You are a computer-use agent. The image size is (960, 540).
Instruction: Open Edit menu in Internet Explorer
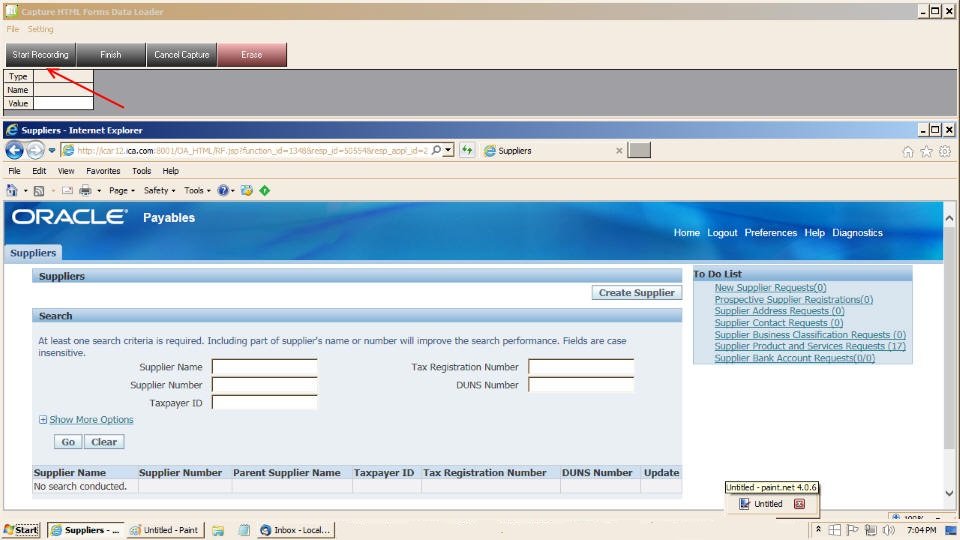coord(39,171)
